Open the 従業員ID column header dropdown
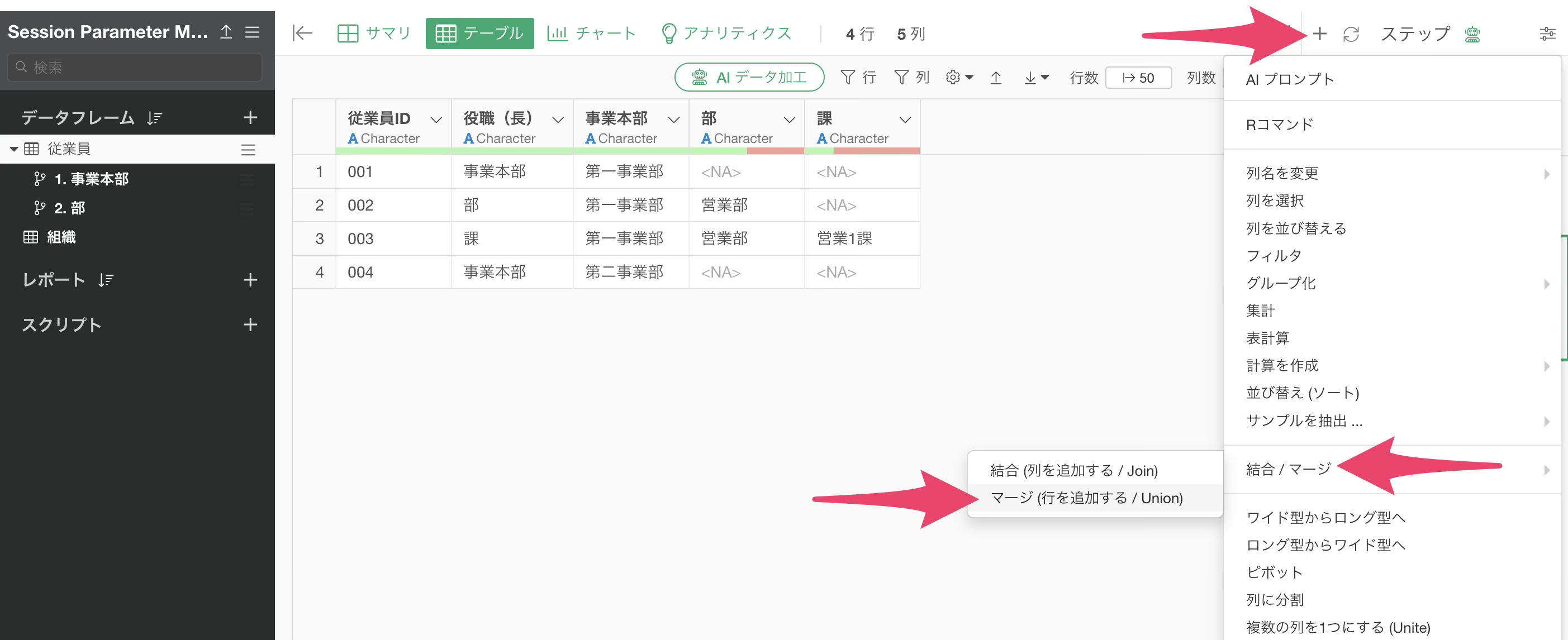The height and width of the screenshot is (640, 1568). point(436,120)
